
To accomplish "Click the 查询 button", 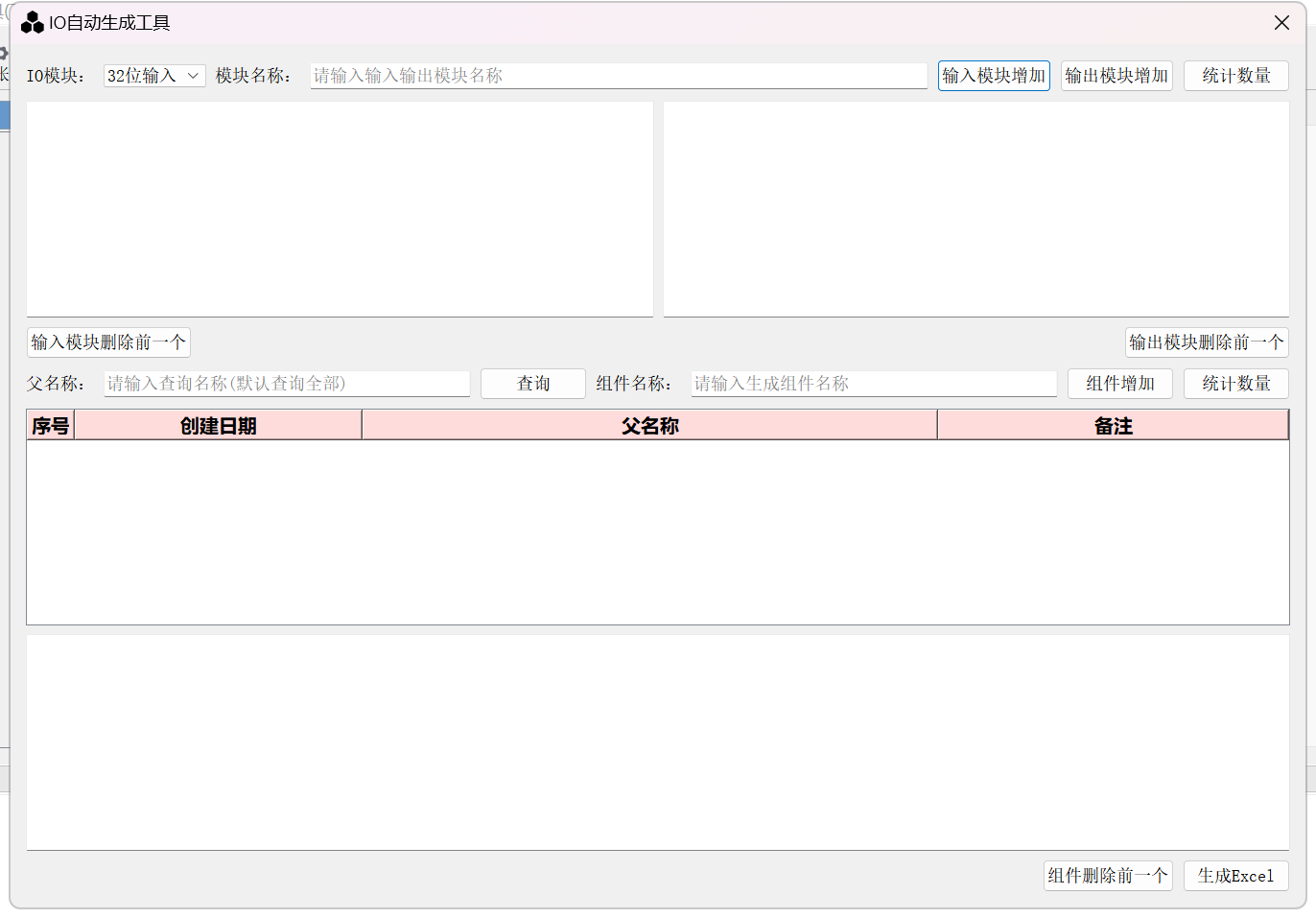I will 533,384.
